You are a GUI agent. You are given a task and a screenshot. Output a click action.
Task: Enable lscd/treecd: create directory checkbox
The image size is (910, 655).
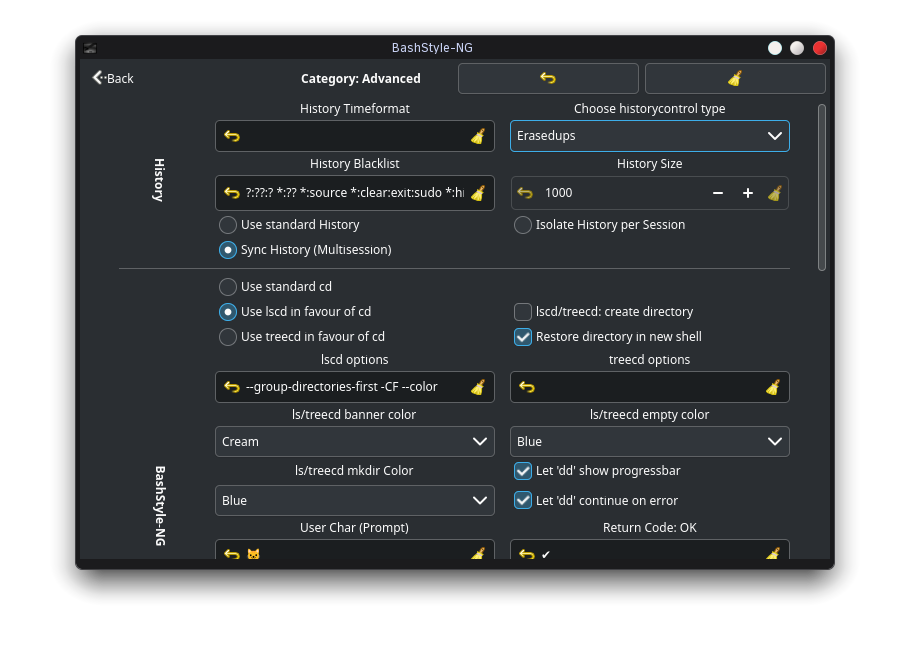(604, 312)
